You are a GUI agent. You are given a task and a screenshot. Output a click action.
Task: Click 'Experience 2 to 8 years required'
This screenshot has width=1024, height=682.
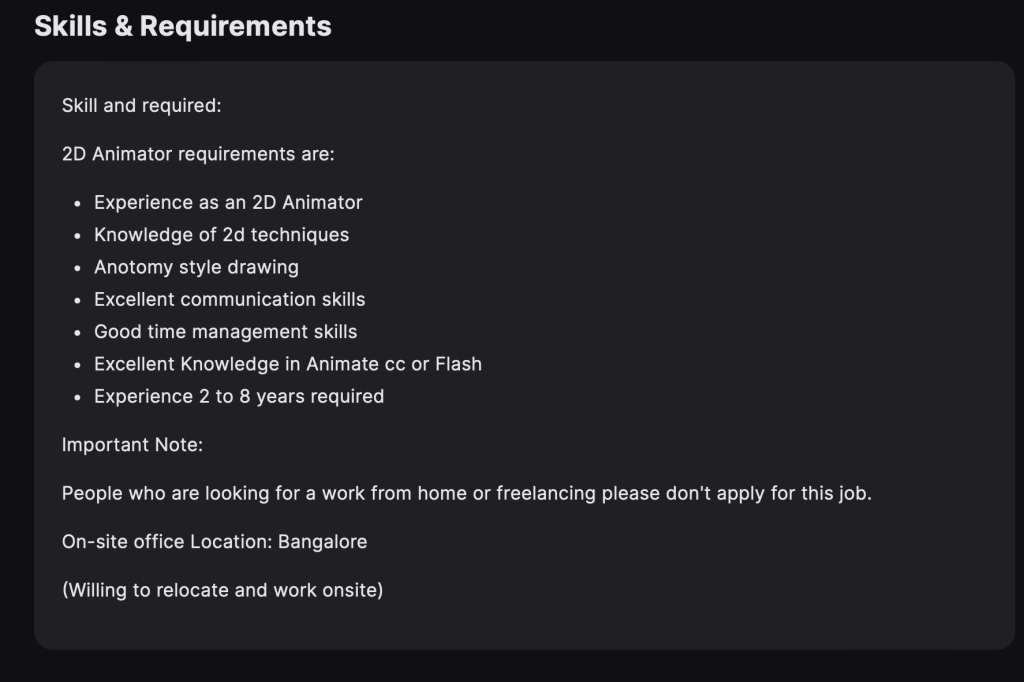239,397
